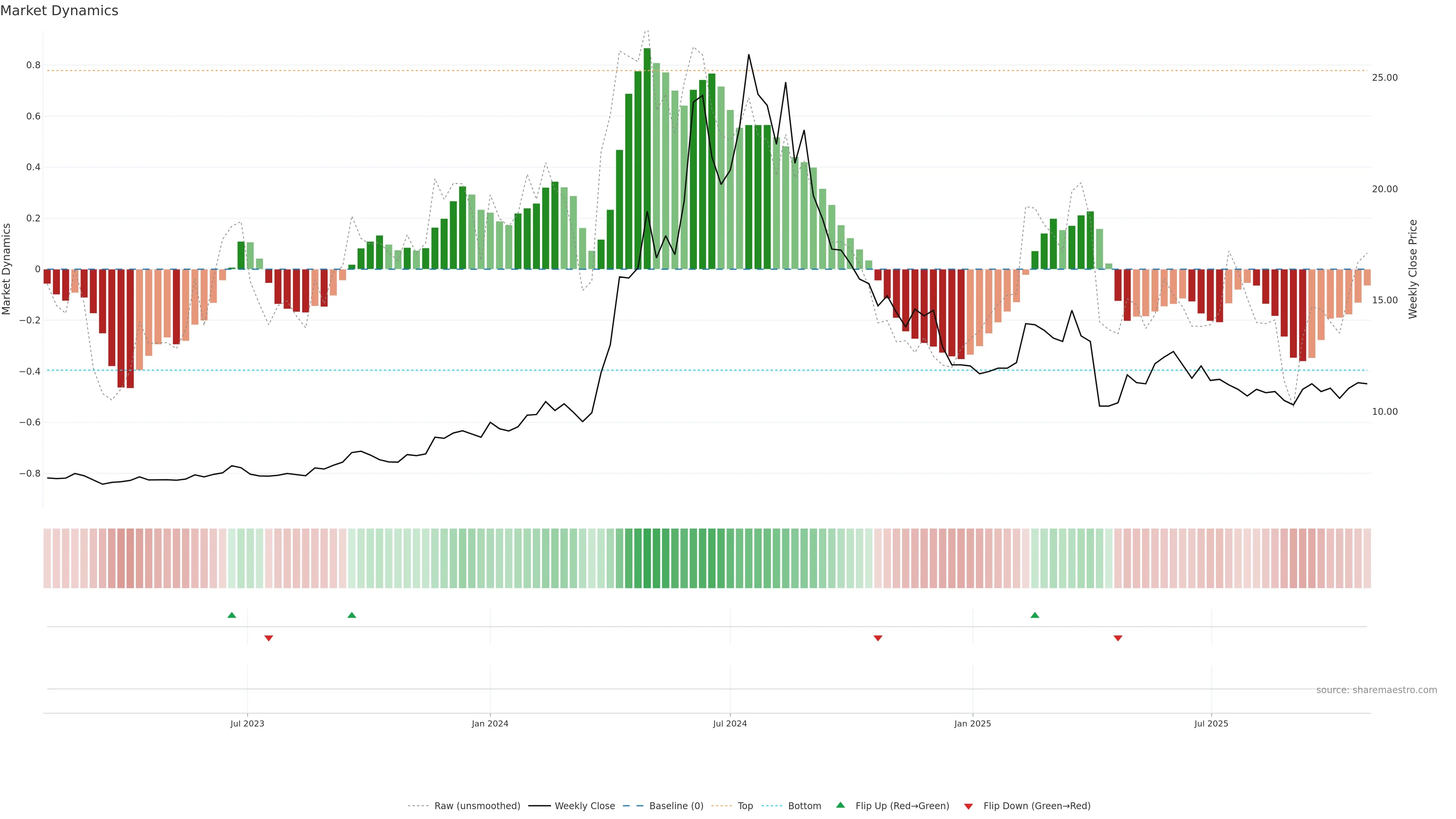
Task: Click the Market Dynamics chart title
Action: coord(60,11)
